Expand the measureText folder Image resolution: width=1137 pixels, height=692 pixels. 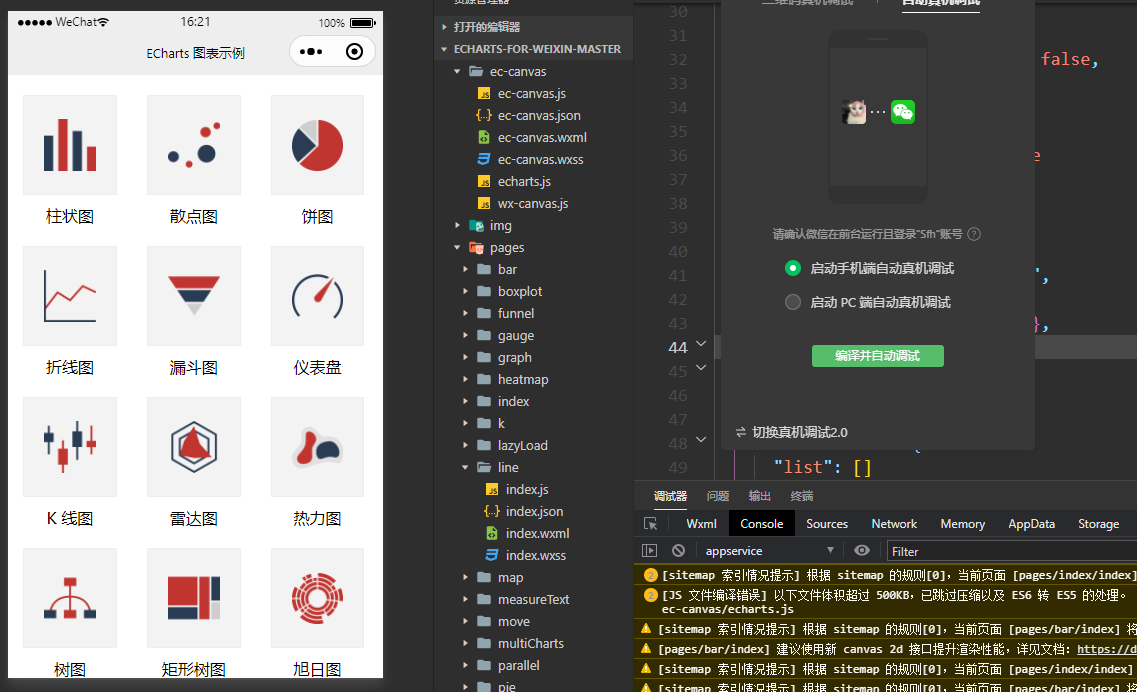[x=466, y=599]
